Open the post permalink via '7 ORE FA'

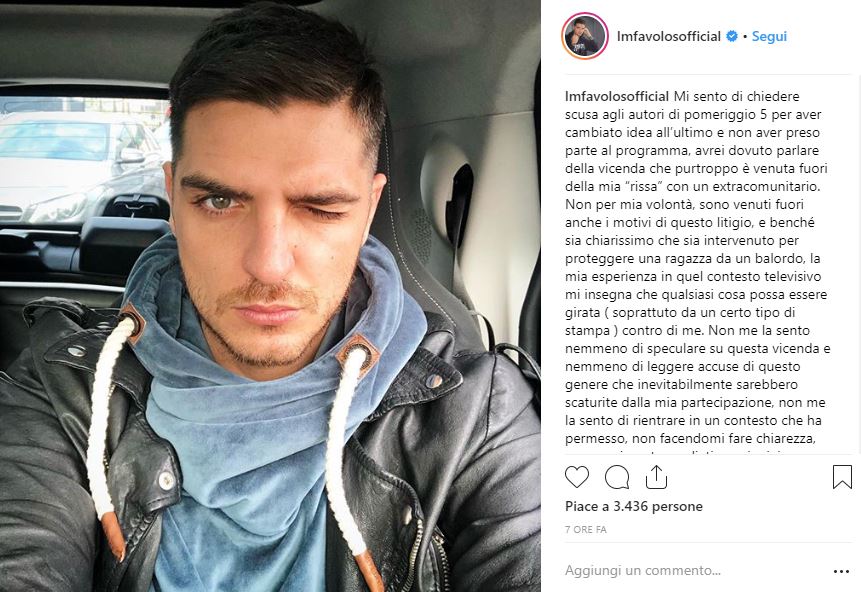[x=585, y=529]
